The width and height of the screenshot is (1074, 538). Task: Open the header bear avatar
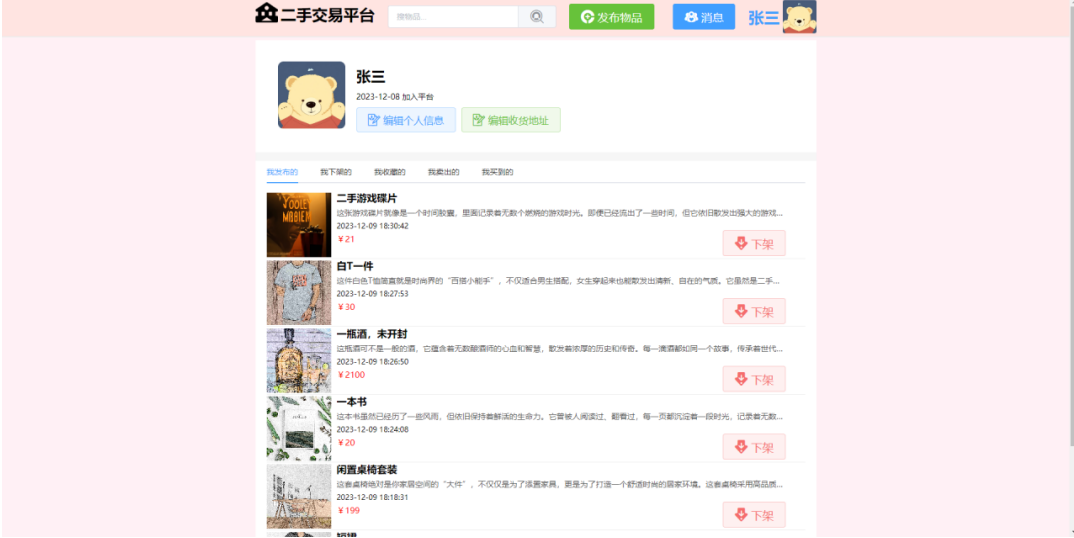click(x=799, y=16)
